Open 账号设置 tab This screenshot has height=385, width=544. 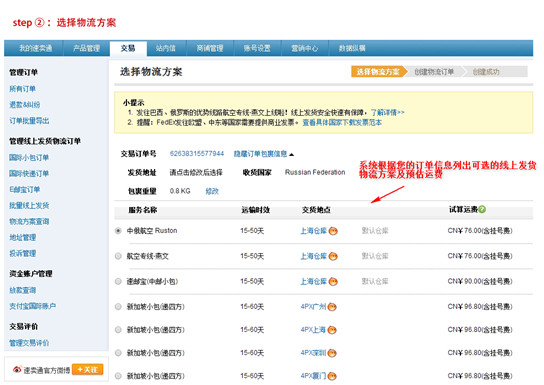[x=257, y=48]
